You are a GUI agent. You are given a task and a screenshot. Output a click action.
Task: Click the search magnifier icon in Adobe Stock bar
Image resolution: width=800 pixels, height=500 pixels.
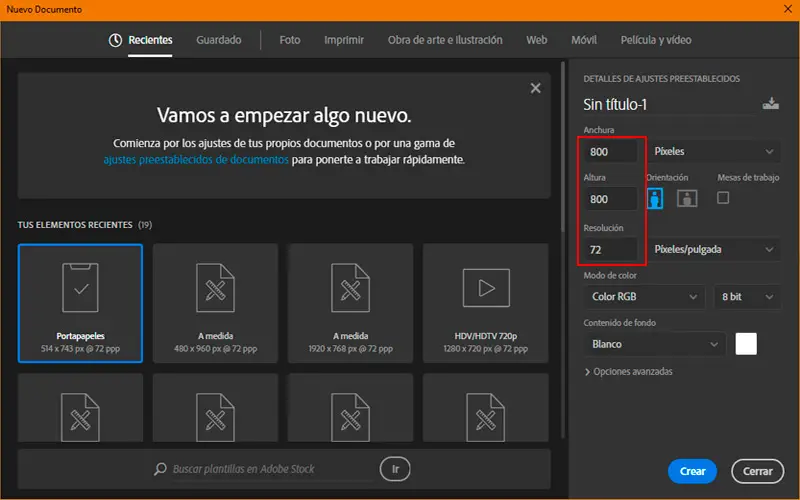coord(160,468)
